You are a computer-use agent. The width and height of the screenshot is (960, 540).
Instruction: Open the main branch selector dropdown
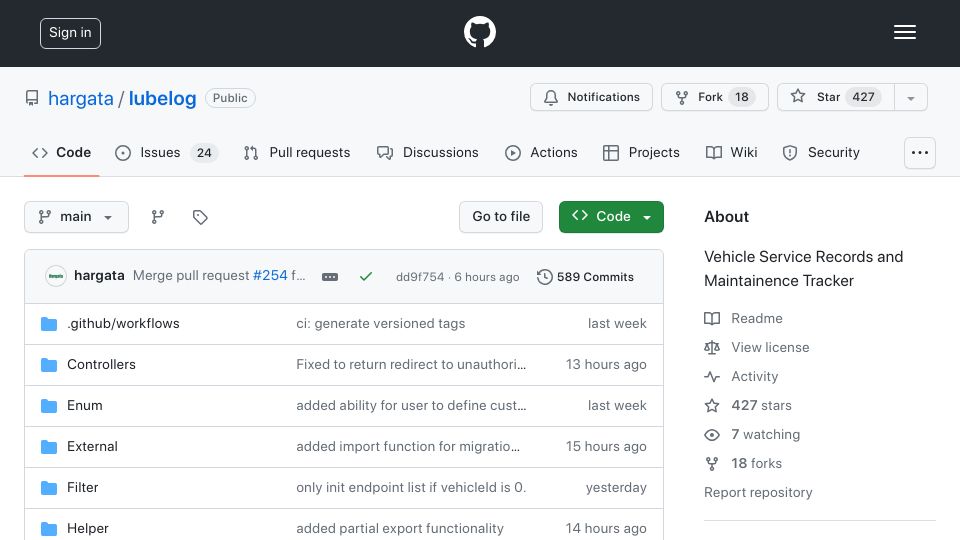77,217
